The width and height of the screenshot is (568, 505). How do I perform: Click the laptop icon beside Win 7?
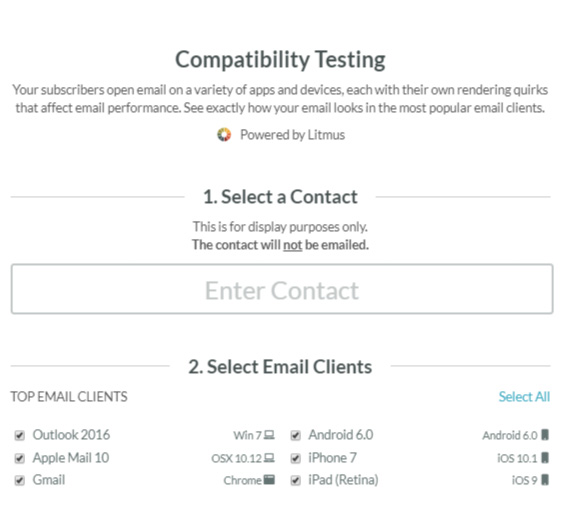(x=269, y=434)
